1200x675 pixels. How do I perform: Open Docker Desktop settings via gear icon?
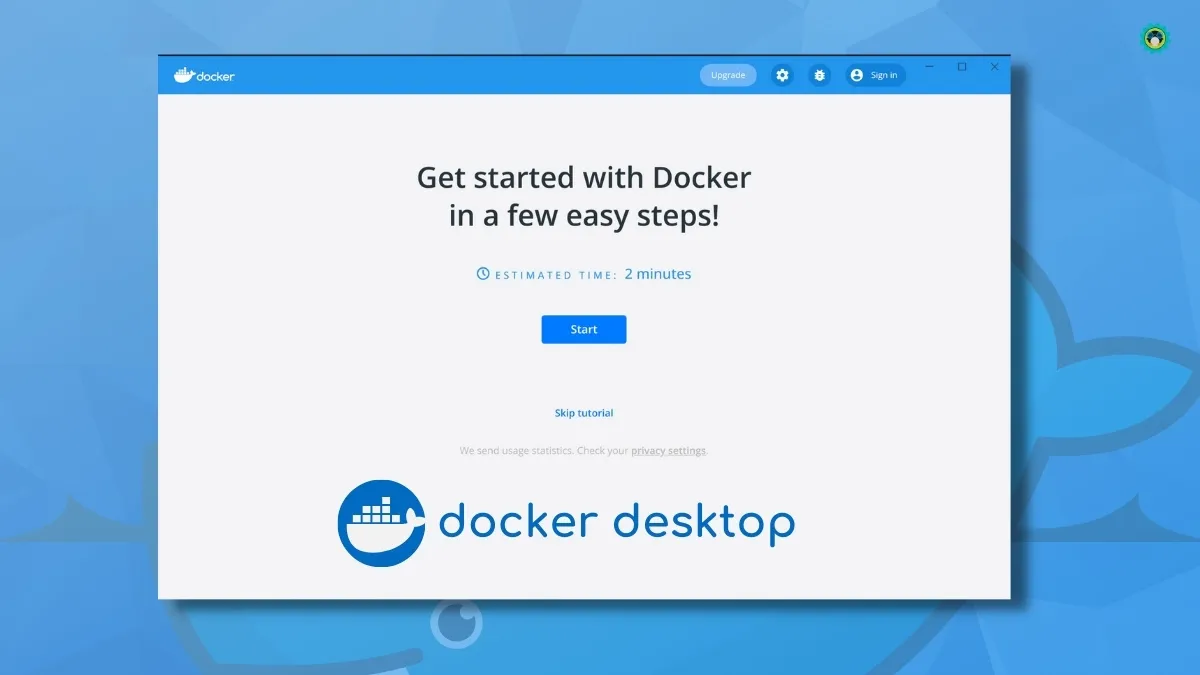[x=782, y=75]
